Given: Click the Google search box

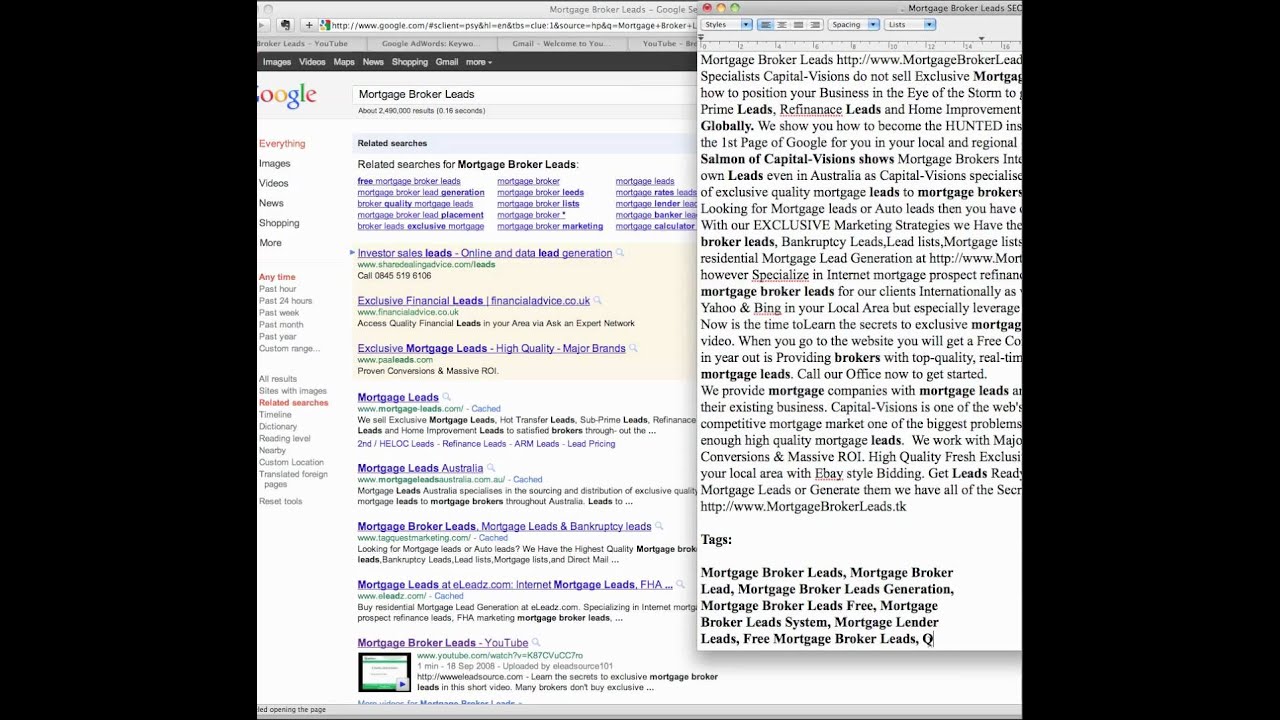Looking at the screenshot, I should tap(524, 94).
